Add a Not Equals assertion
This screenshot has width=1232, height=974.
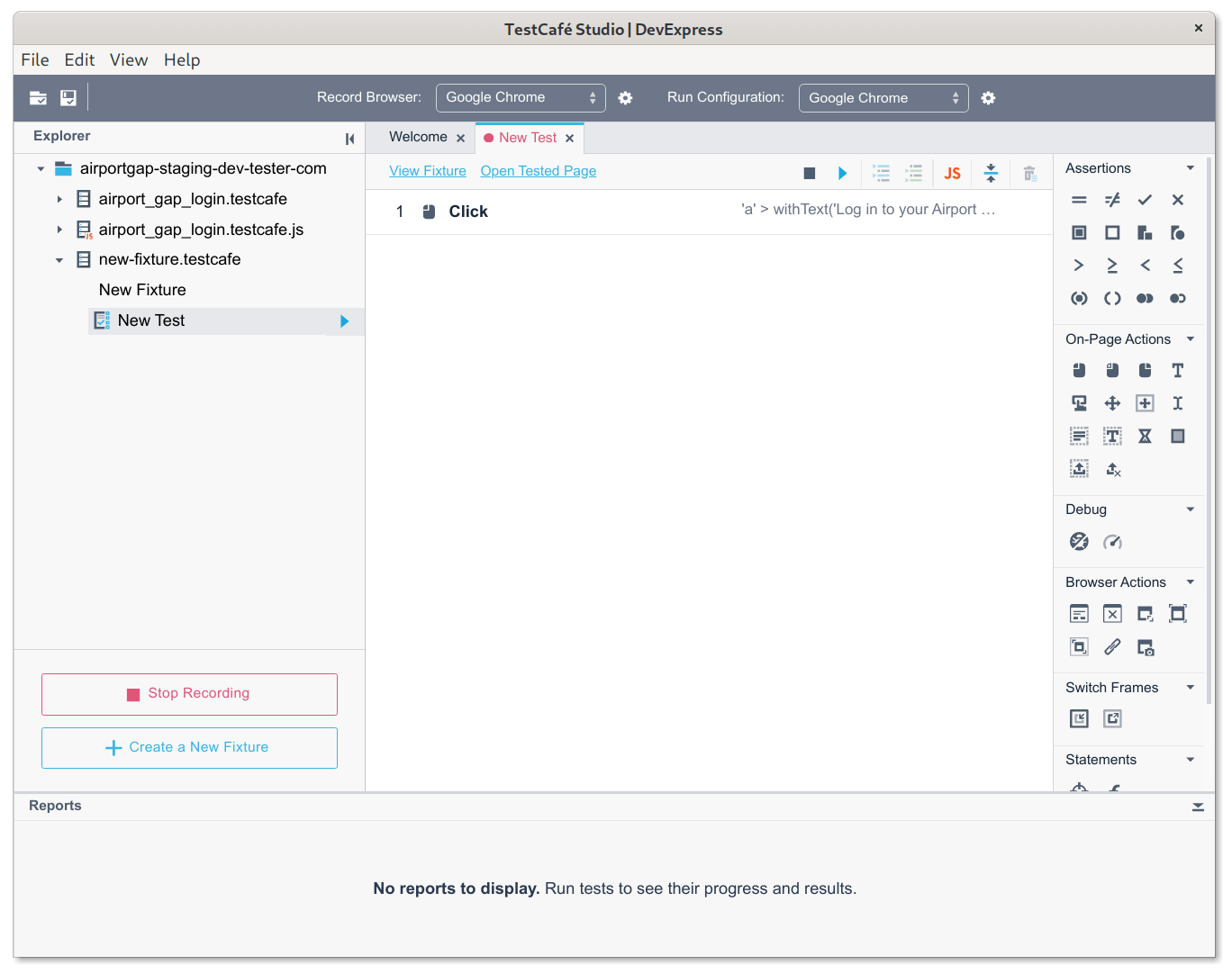(x=1112, y=200)
